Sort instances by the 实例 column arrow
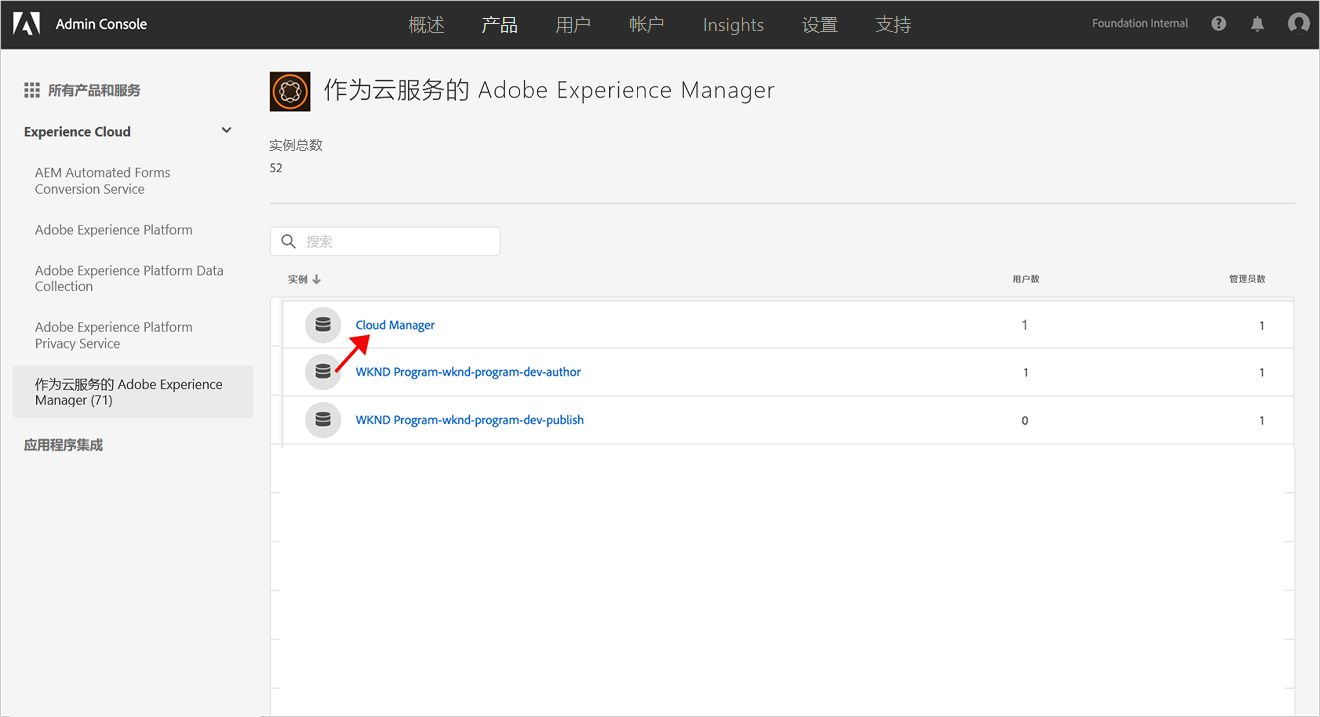Viewport: 1320px width, 717px height. [317, 279]
